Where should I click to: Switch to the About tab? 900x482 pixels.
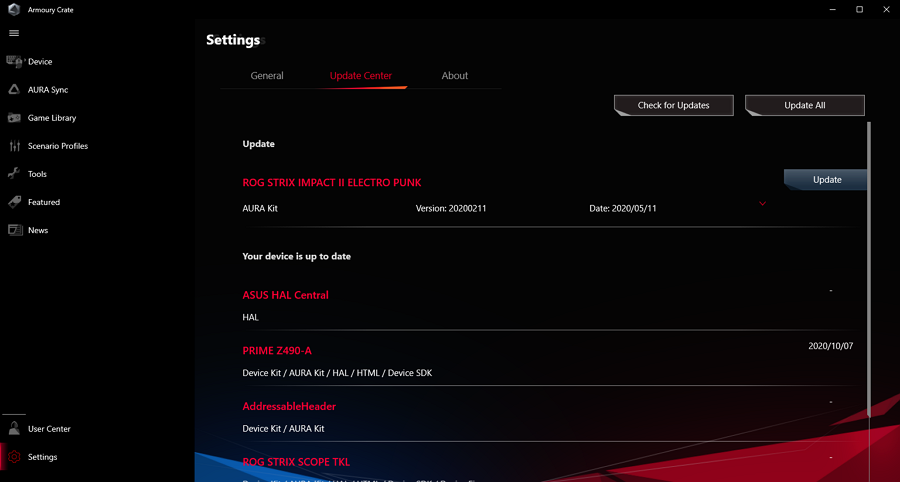[x=455, y=76]
